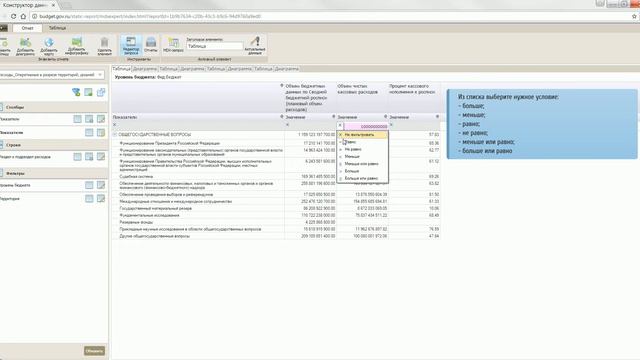Click the Добавить карту globe icon
This screenshot has width=640, height=360.
coord(49,46)
